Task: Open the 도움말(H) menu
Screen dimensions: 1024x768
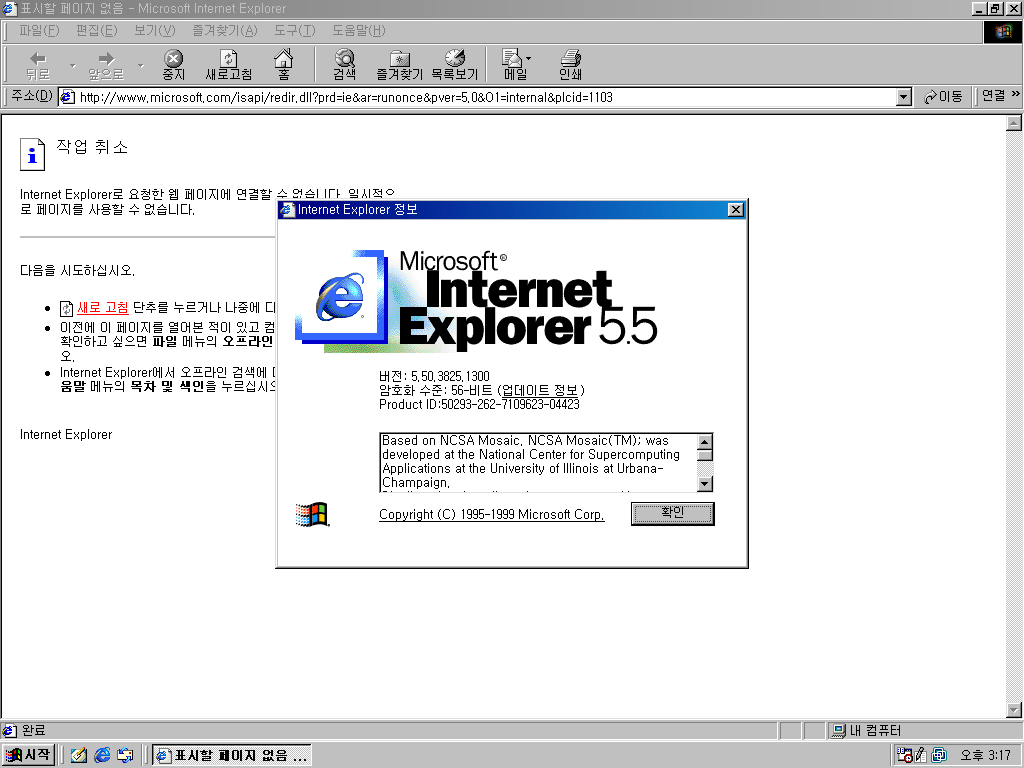Action: (x=359, y=31)
